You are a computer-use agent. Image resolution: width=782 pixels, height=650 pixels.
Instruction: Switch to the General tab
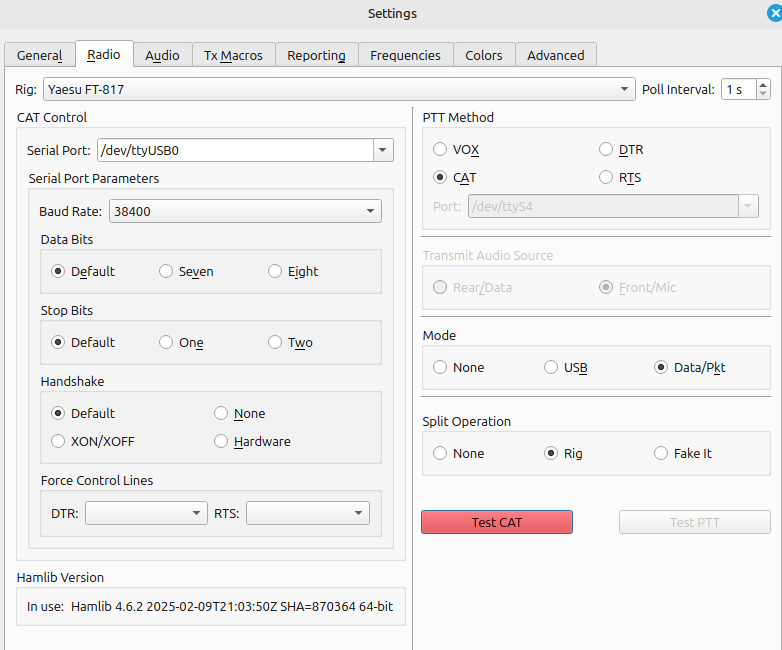tap(39, 55)
